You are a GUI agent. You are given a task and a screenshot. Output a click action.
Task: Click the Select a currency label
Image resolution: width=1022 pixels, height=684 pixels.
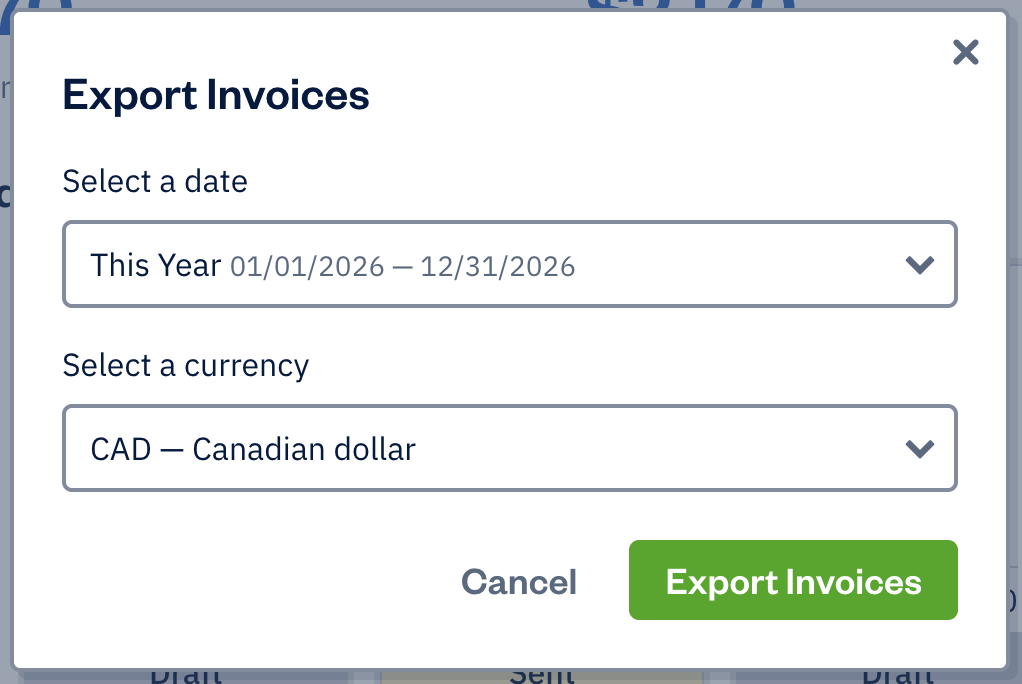pyautogui.click(x=185, y=365)
